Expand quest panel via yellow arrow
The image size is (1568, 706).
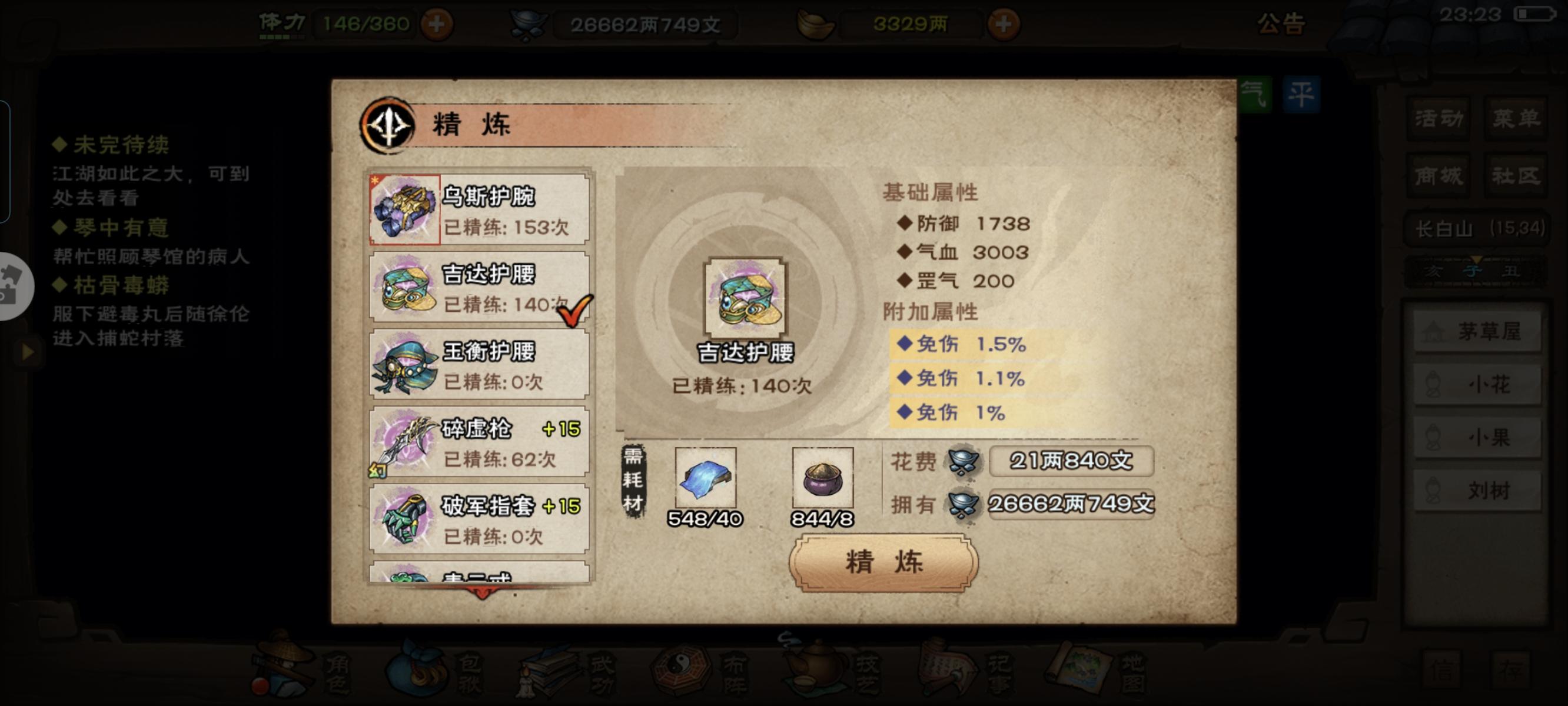pos(27,351)
